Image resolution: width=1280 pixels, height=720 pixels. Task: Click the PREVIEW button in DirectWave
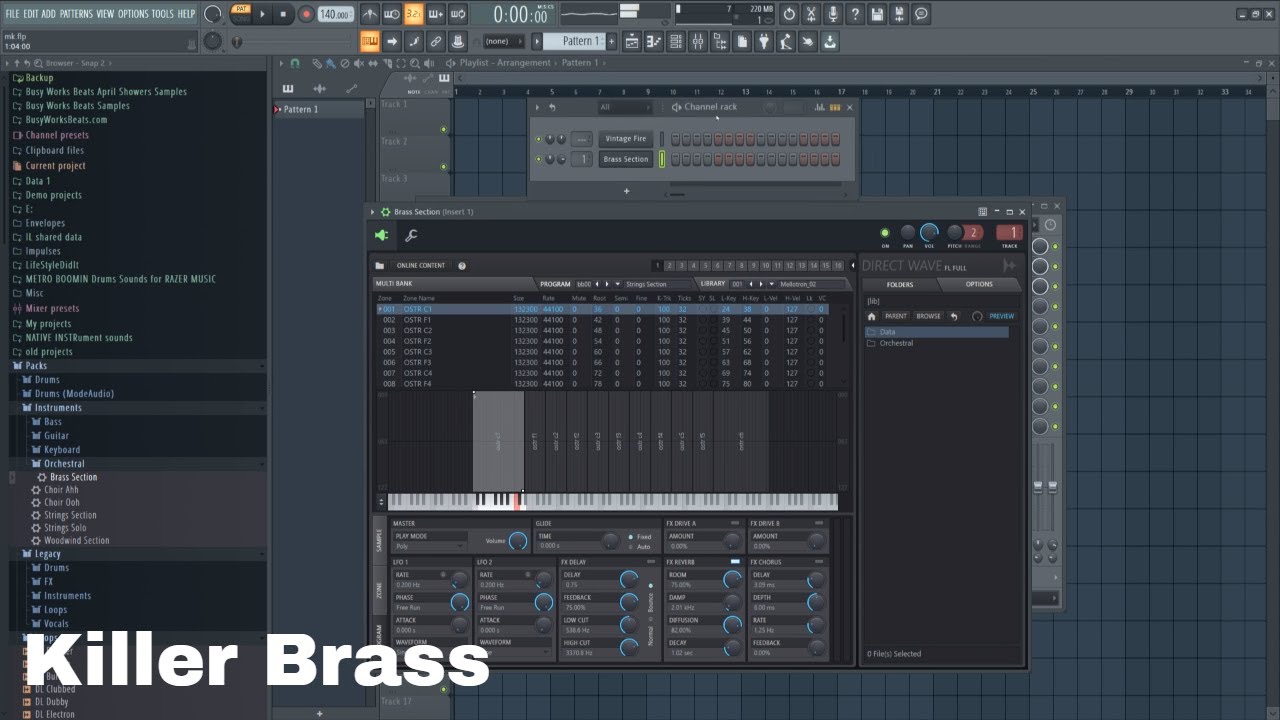pyautogui.click(x=1001, y=316)
